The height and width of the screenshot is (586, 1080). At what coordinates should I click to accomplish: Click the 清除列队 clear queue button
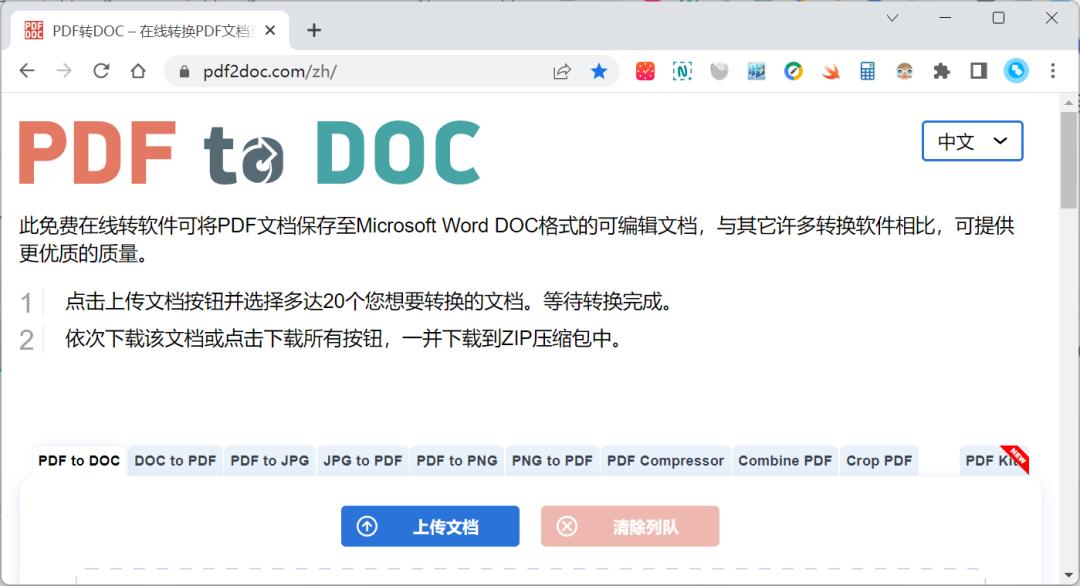click(630, 526)
